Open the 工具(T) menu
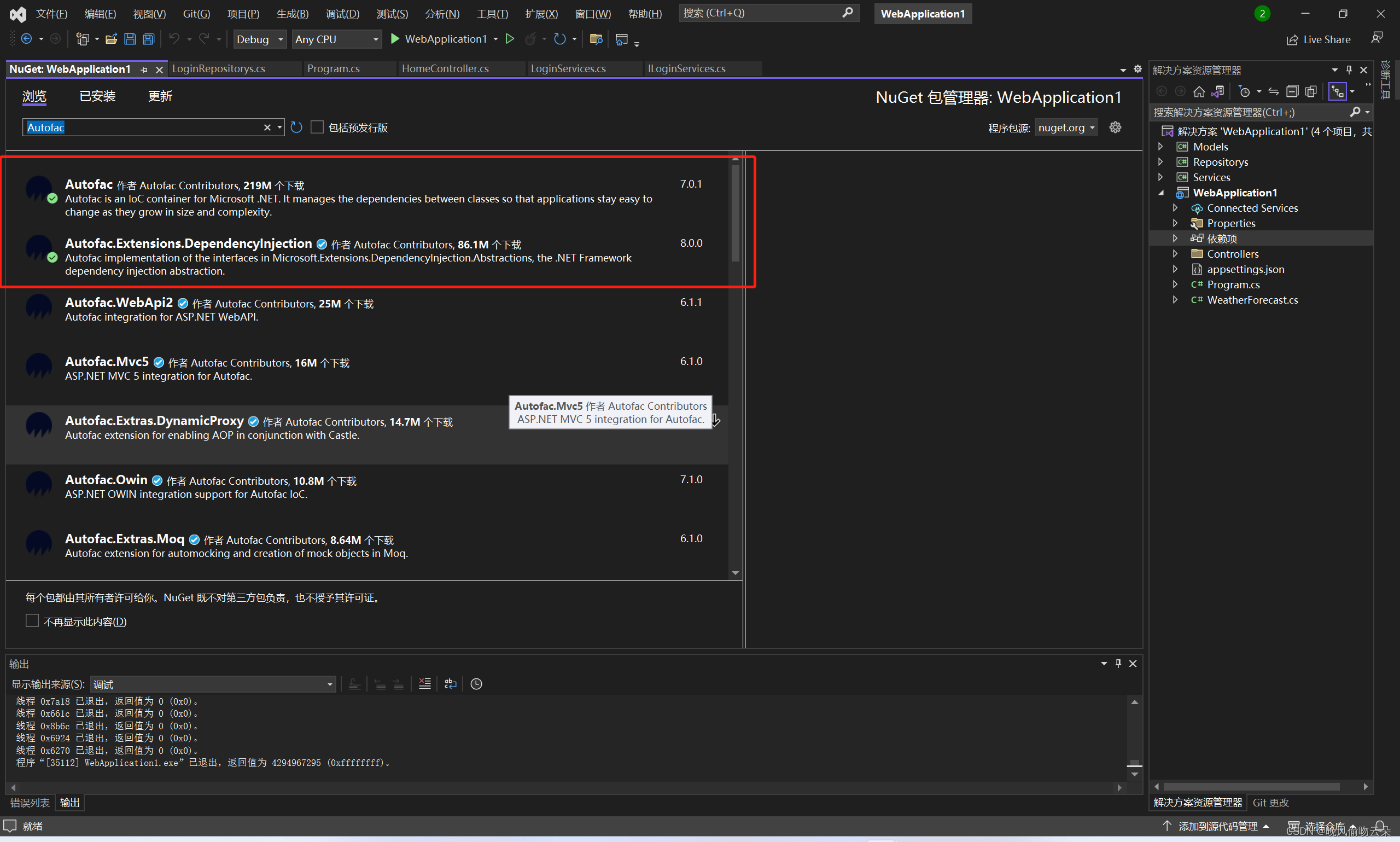Viewport: 1400px width, 842px height. tap(492, 13)
